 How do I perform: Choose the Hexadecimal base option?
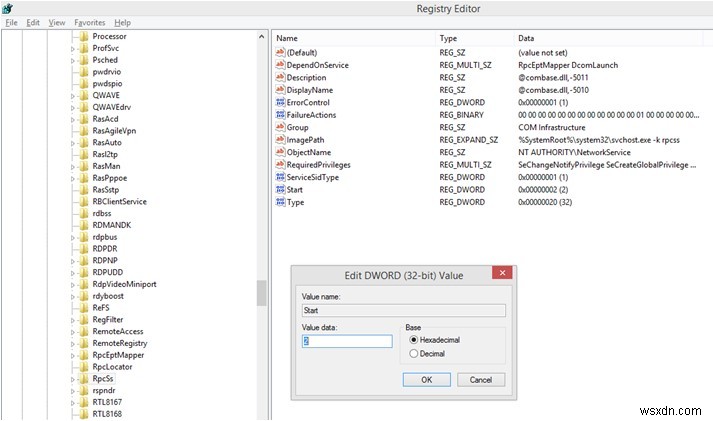click(413, 340)
